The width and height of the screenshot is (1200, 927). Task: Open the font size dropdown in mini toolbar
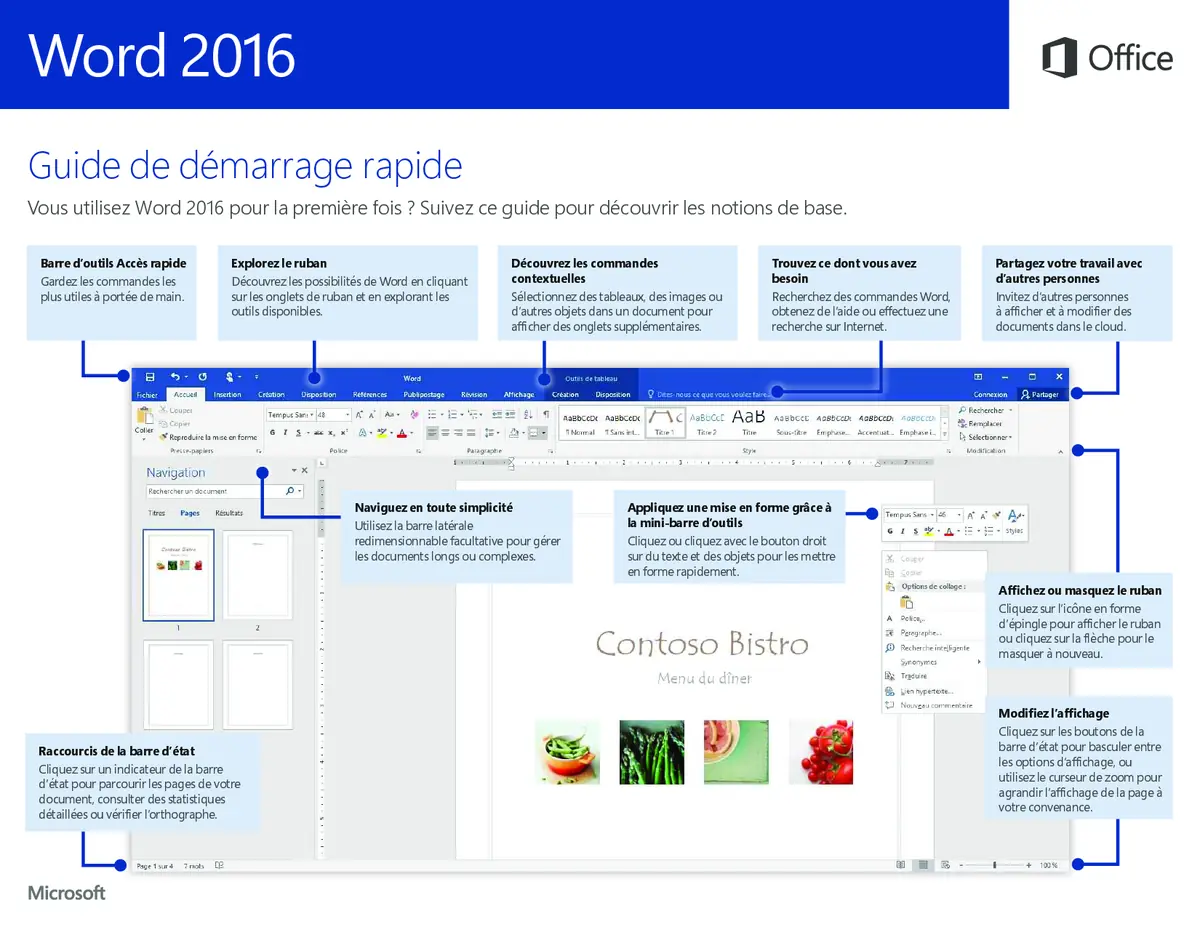959,515
